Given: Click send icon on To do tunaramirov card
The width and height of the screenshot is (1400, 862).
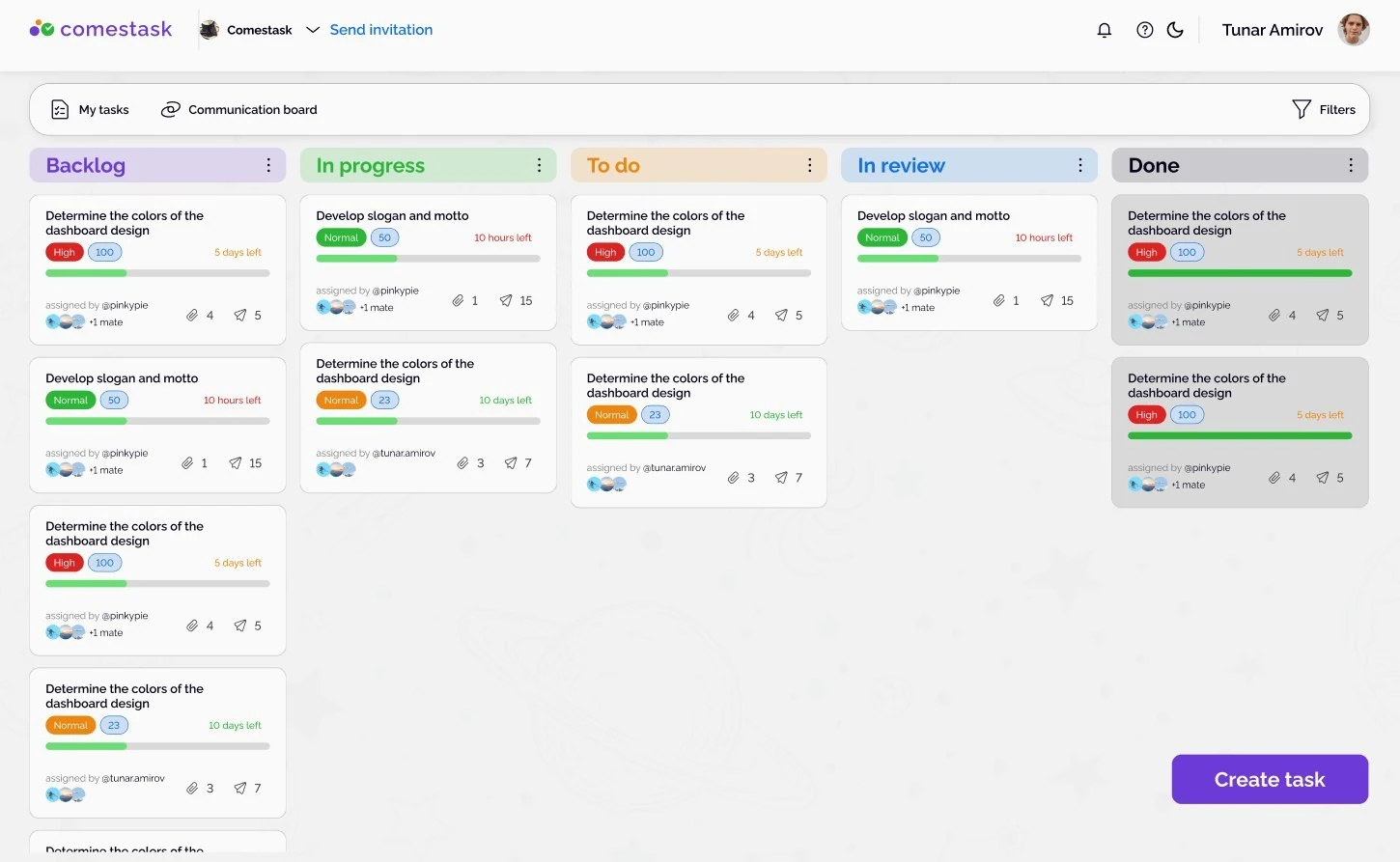Looking at the screenshot, I should (x=781, y=478).
